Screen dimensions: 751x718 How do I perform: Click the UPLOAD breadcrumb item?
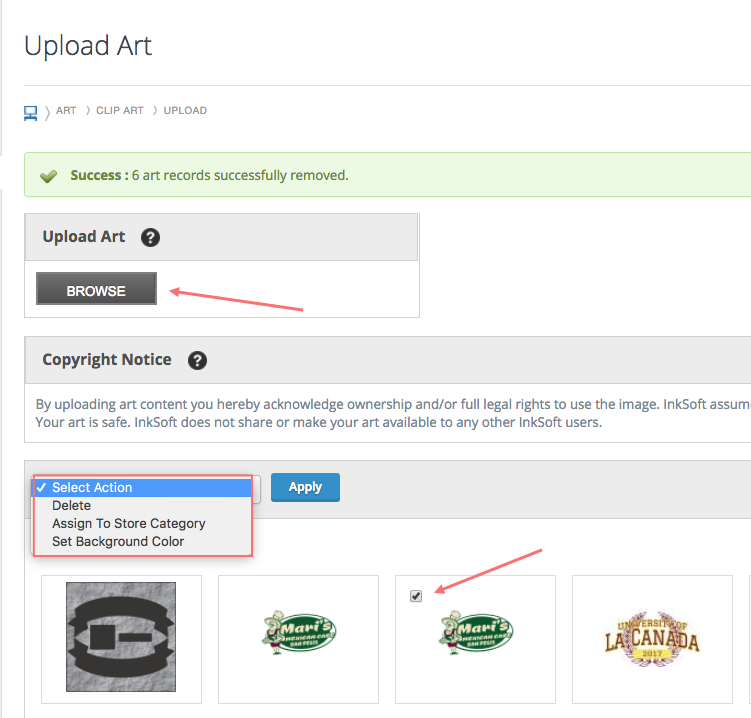click(185, 111)
